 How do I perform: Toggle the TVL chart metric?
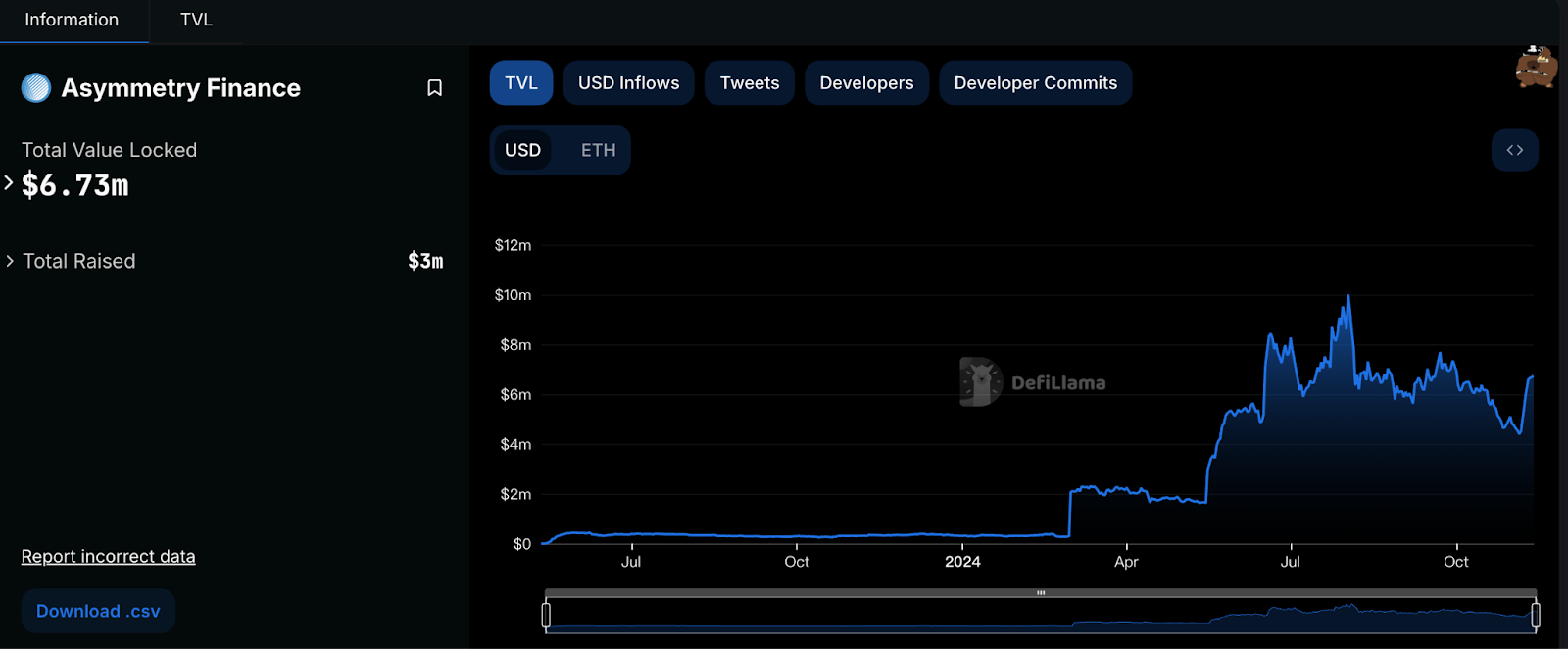pos(521,83)
